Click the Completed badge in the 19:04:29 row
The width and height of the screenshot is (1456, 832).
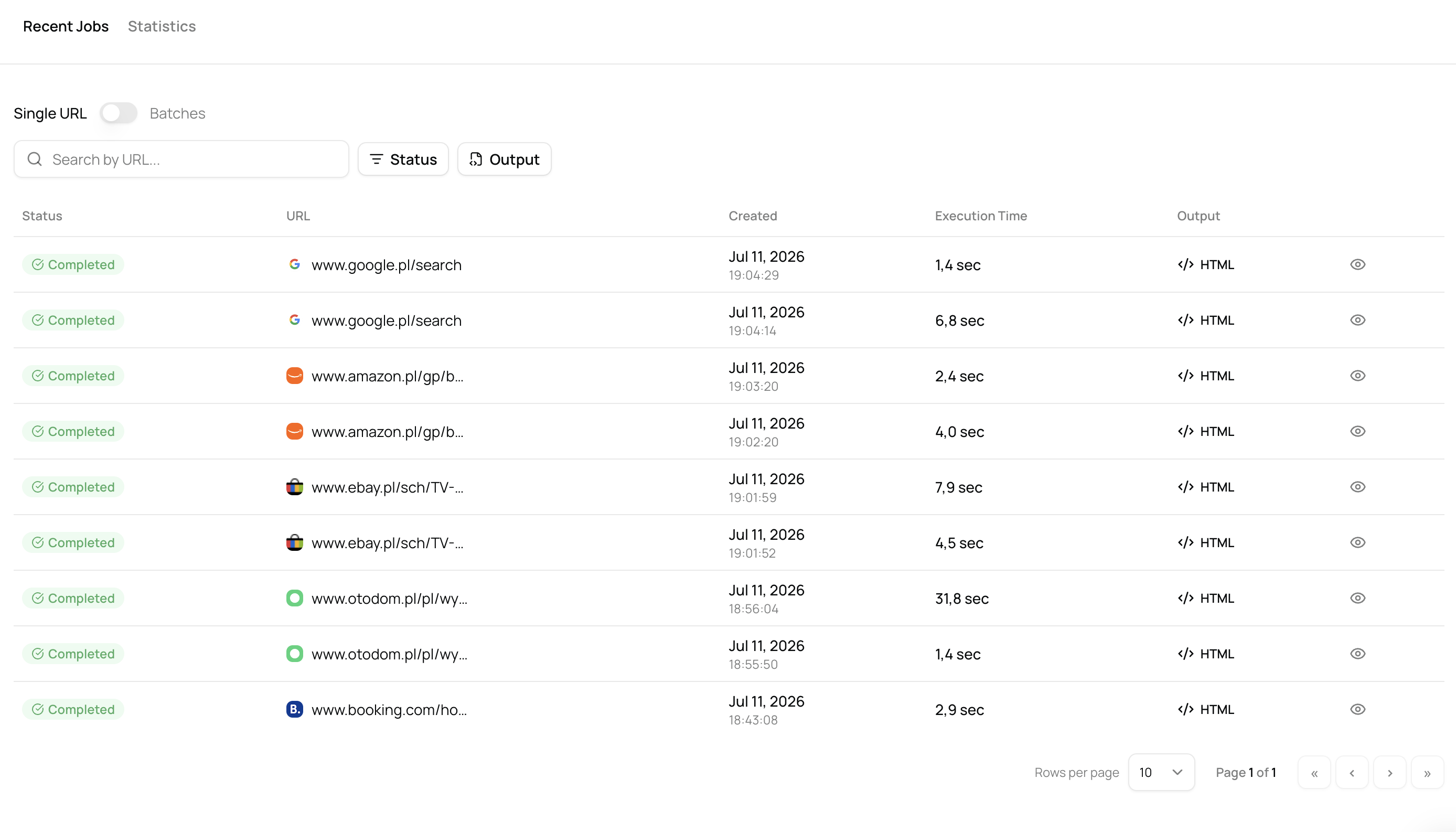(x=73, y=264)
